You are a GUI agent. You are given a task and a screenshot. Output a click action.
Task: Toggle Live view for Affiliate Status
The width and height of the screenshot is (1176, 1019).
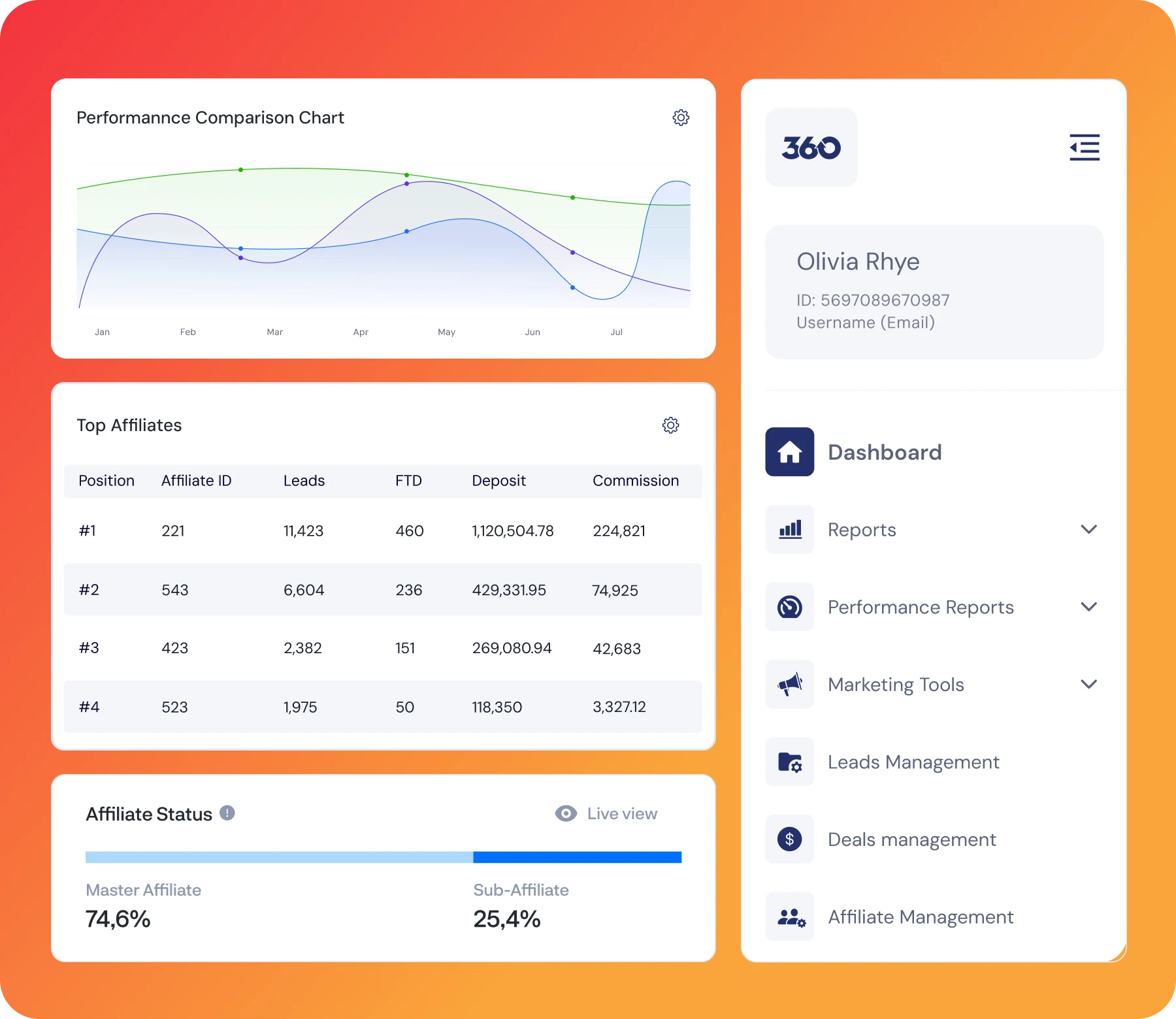click(x=605, y=813)
